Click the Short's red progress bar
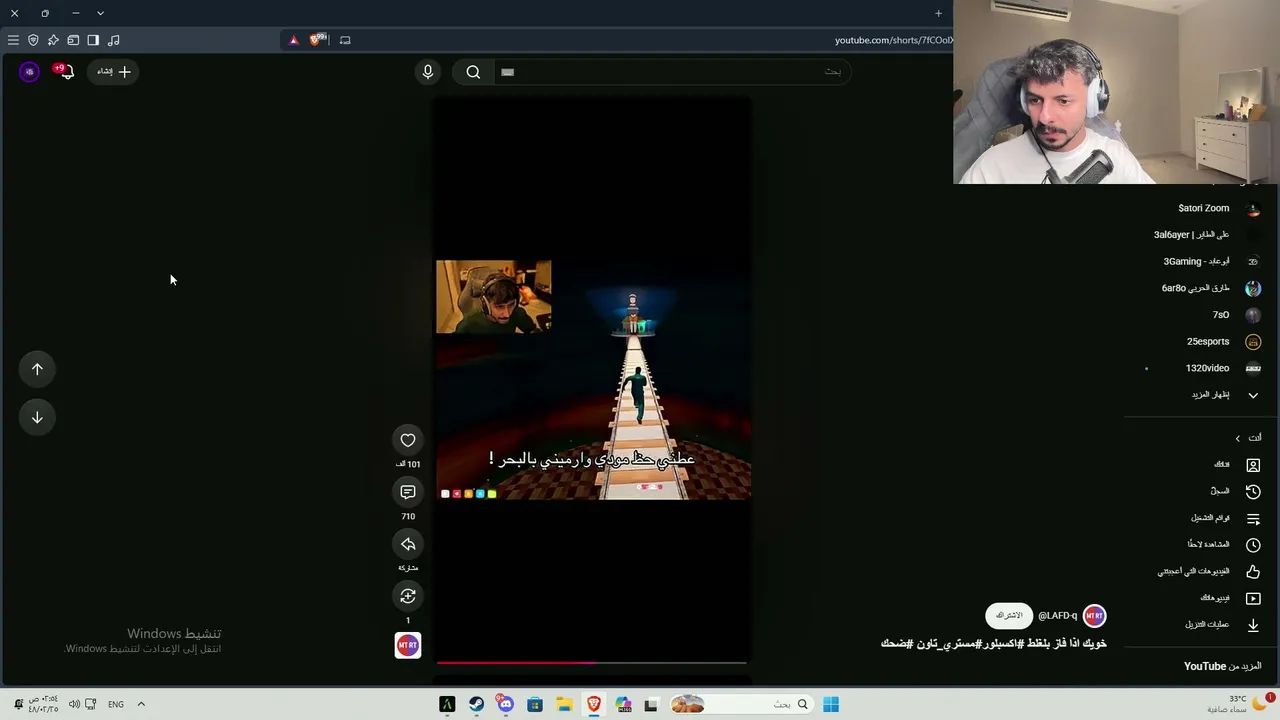Image resolution: width=1280 pixels, height=720 pixels. tap(592, 662)
